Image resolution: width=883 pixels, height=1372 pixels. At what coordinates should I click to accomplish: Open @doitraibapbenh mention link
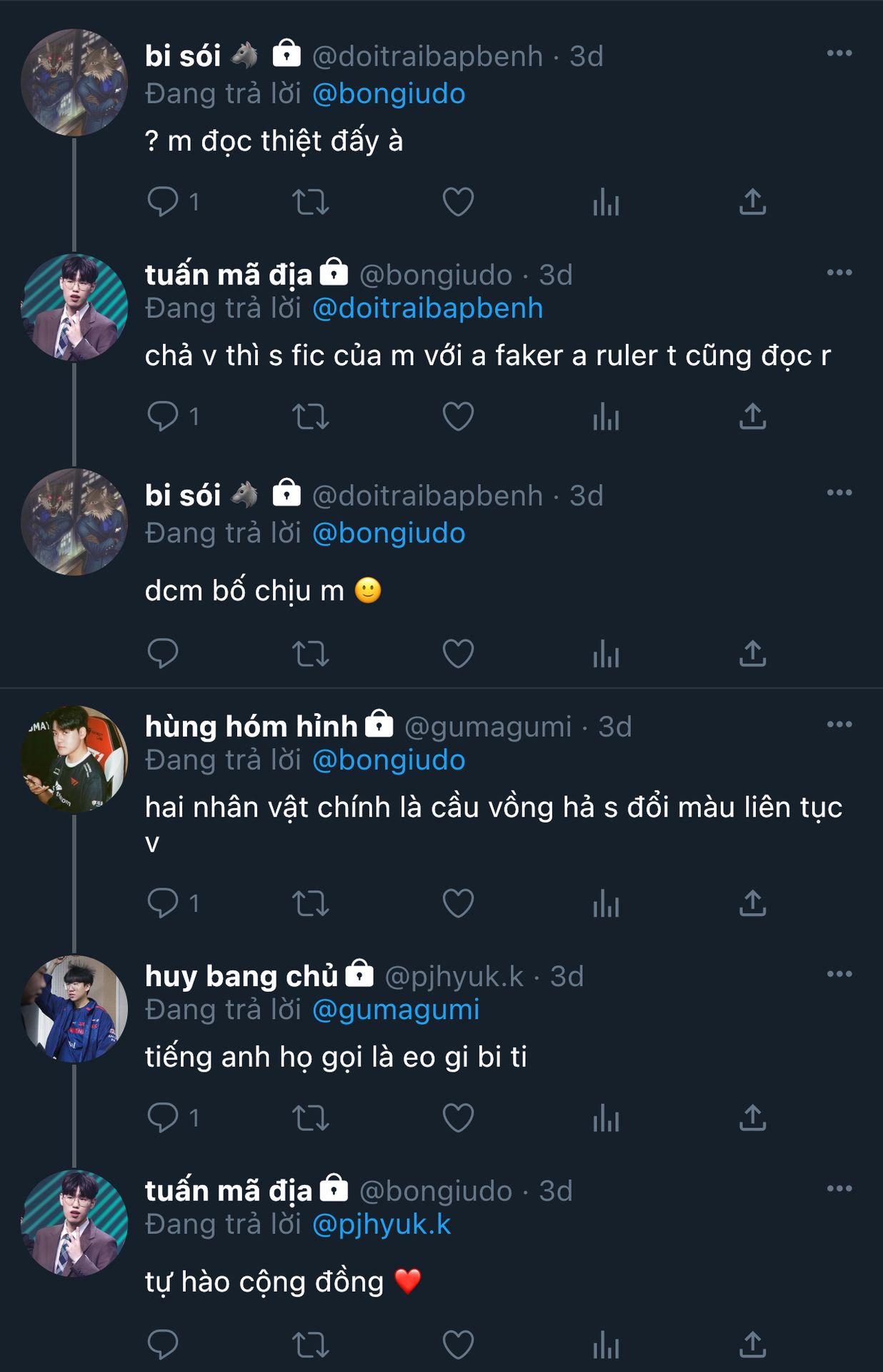coord(427,309)
